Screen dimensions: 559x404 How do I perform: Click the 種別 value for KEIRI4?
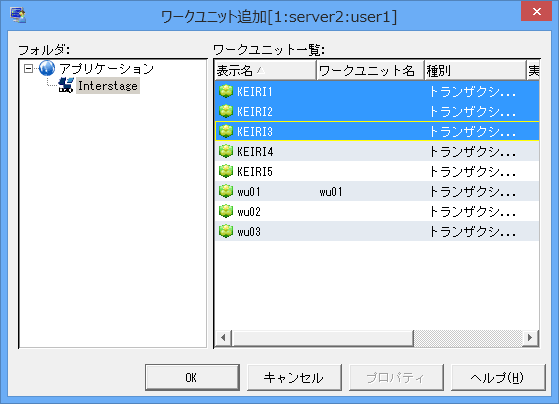pos(472,152)
